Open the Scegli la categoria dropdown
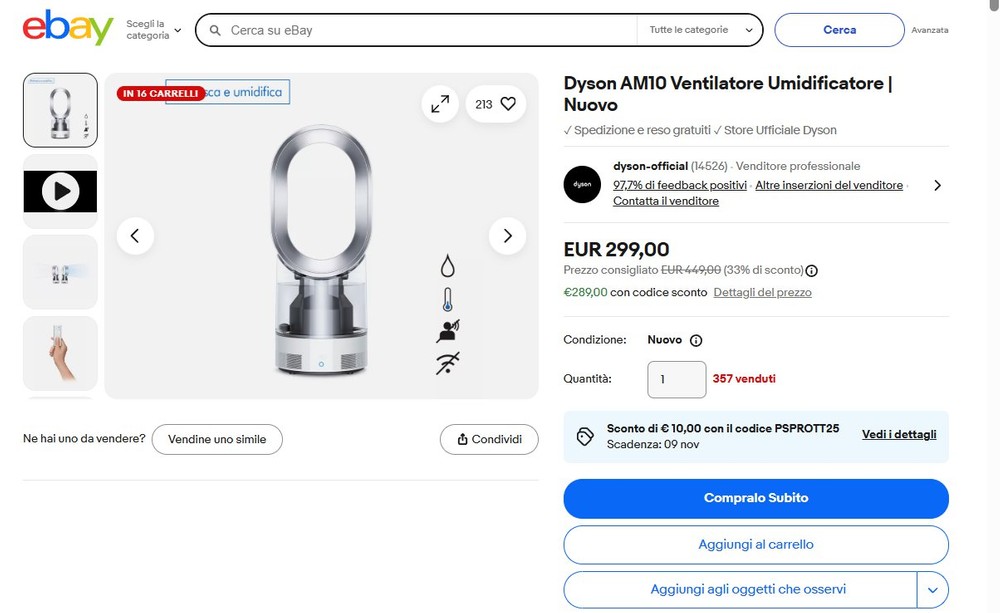The height and width of the screenshot is (613, 1000). [x=154, y=30]
